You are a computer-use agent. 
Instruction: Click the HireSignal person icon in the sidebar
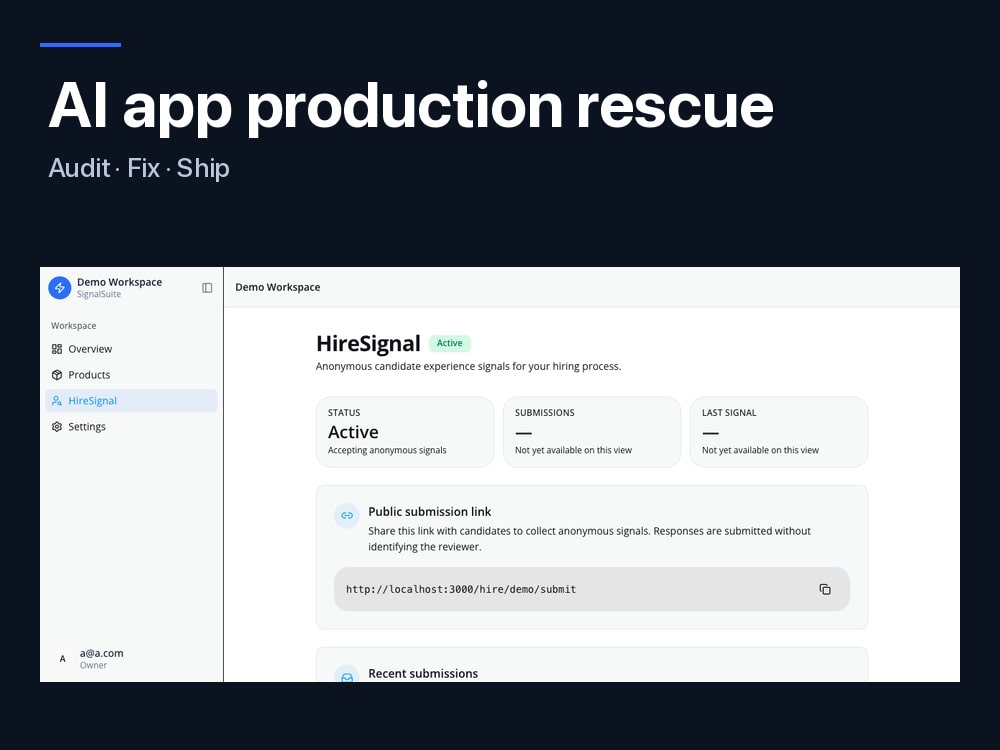coord(57,401)
